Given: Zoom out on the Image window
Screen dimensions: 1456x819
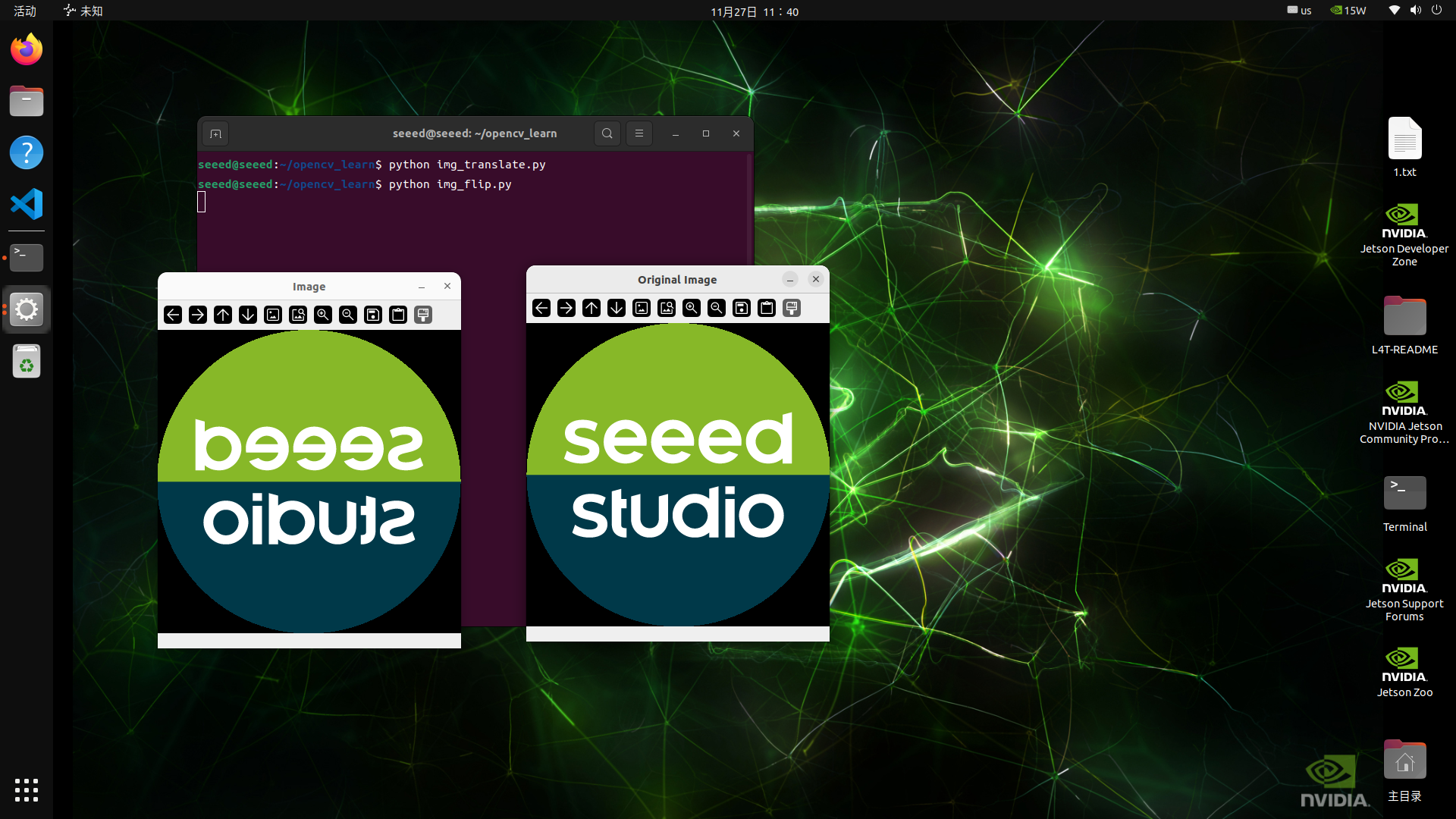Looking at the screenshot, I should coord(348,315).
